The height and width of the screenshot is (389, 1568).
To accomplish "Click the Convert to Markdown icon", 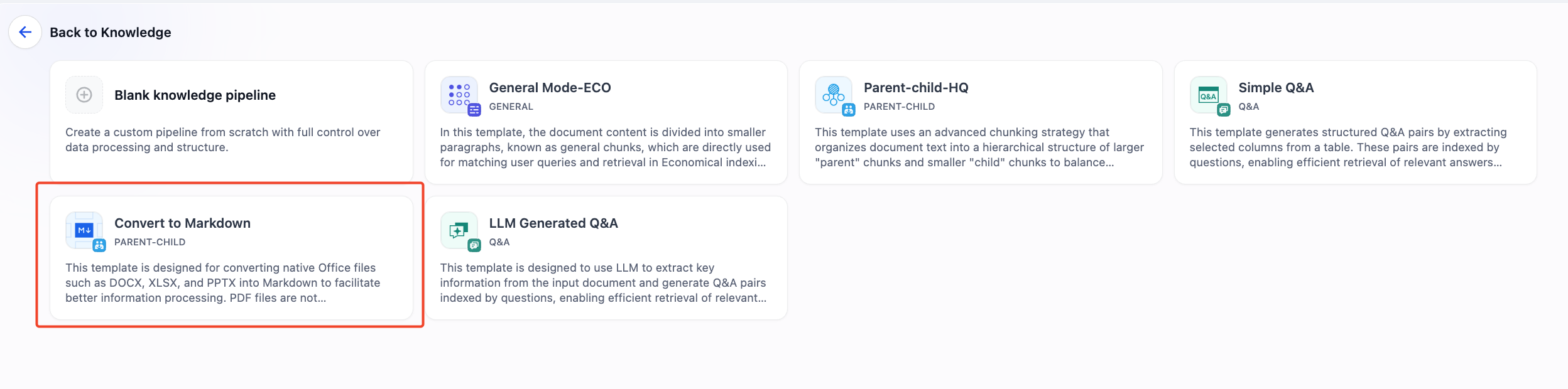I will coord(84,230).
